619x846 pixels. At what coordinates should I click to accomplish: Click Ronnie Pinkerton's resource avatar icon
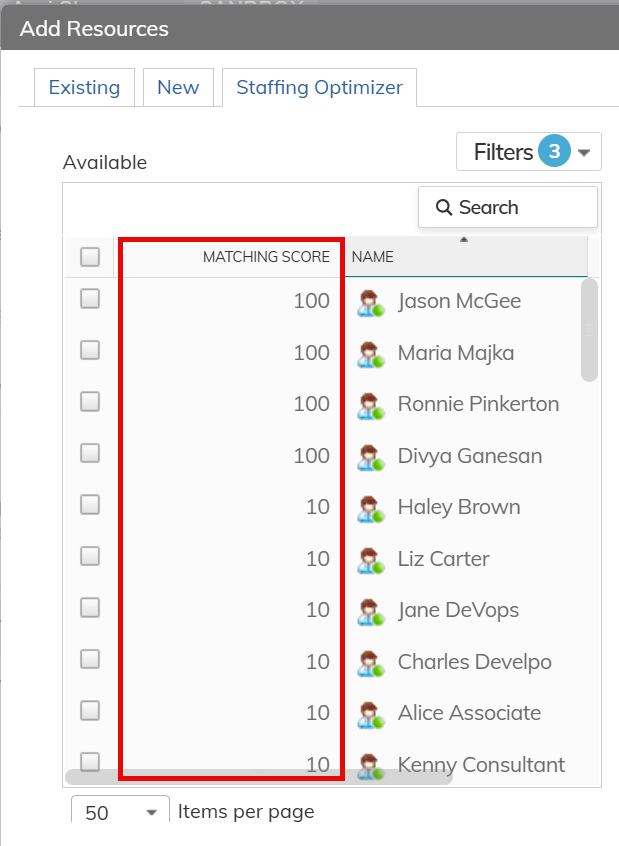pyautogui.click(x=371, y=405)
